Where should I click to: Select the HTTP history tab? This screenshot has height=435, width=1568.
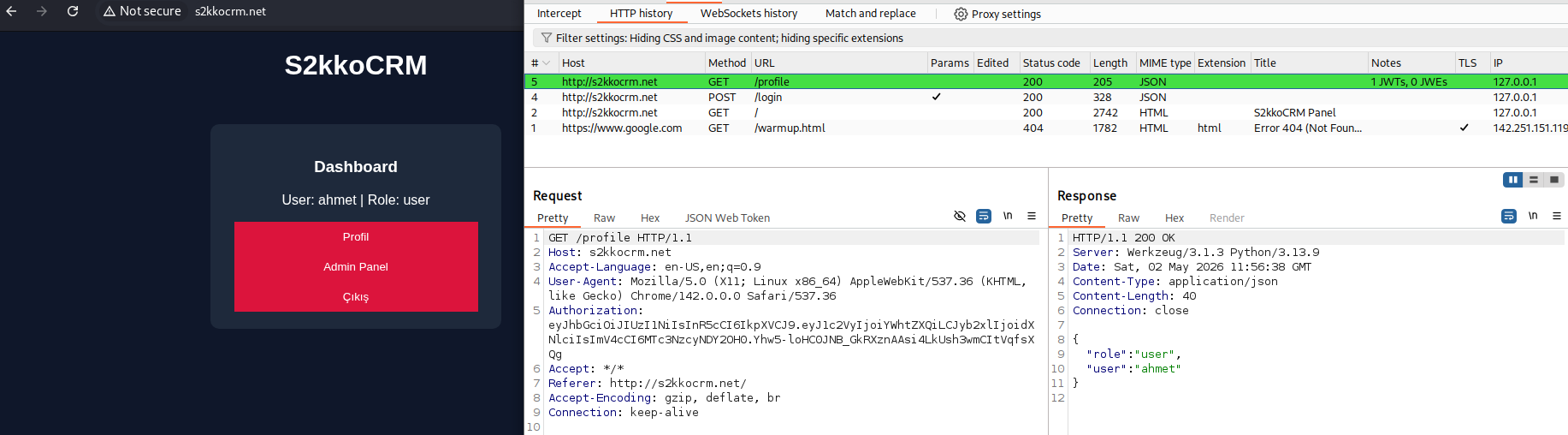tap(641, 14)
